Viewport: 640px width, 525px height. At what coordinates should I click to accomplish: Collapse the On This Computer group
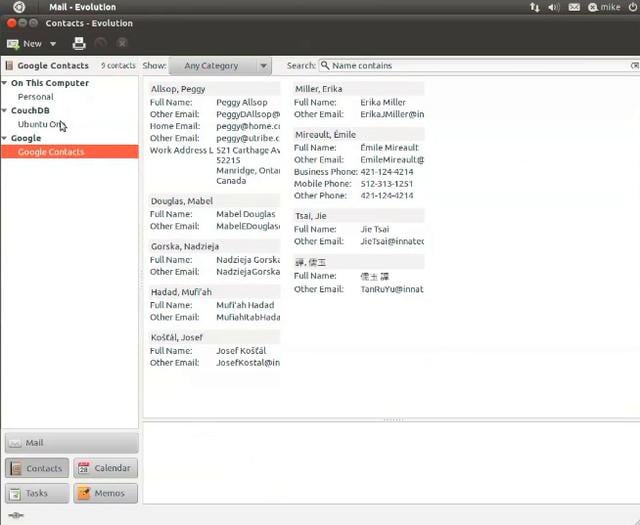click(4, 83)
